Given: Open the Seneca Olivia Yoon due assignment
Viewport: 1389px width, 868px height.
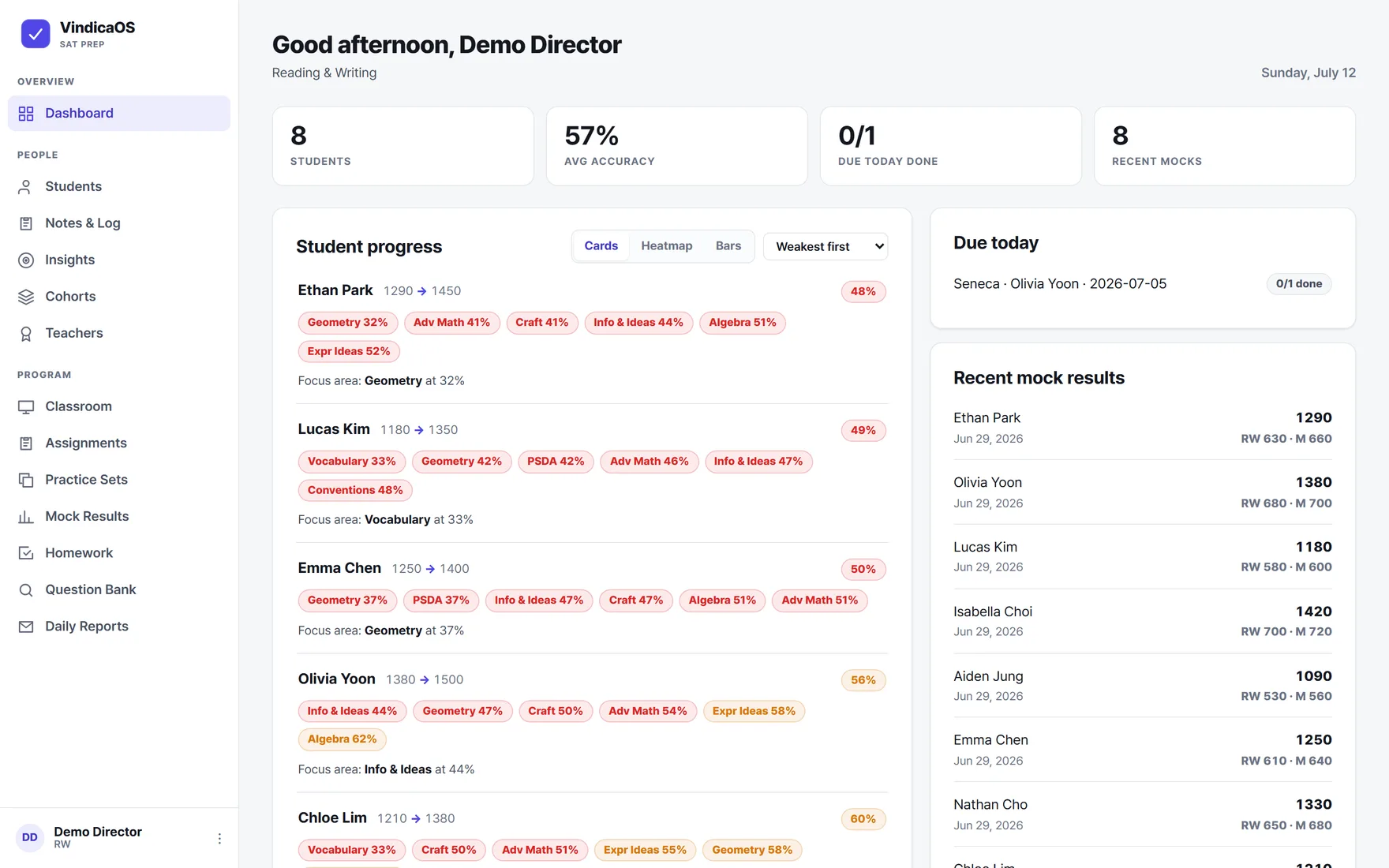Looking at the screenshot, I should point(1142,284).
